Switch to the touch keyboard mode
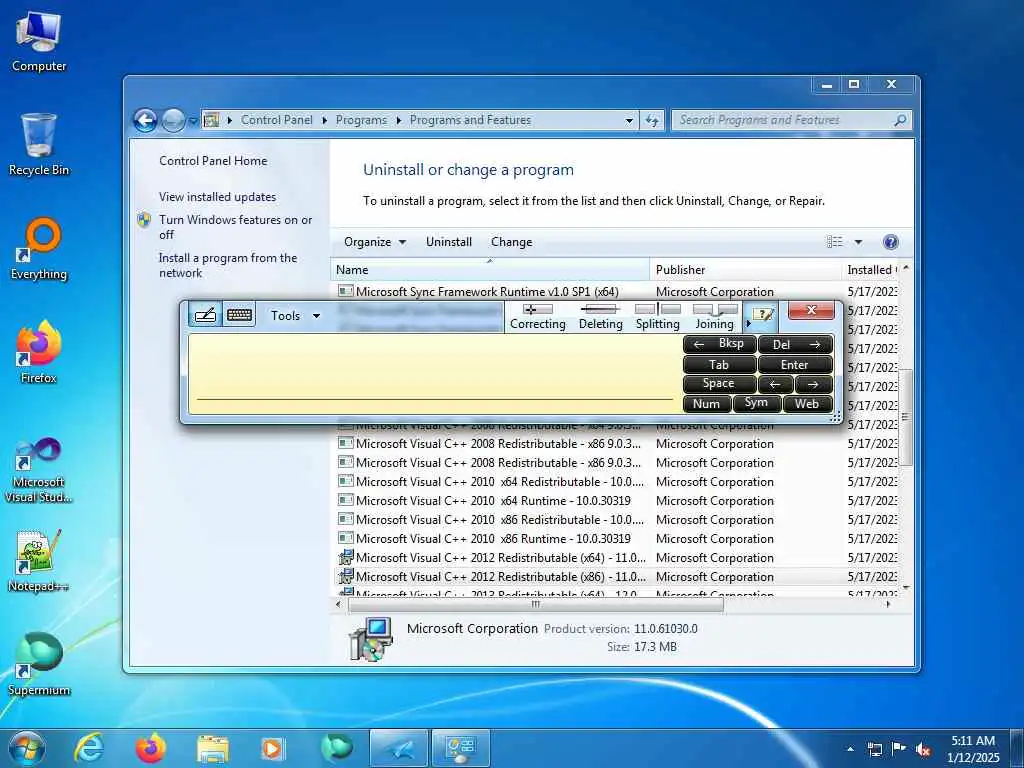The image size is (1024, 768). pos(239,315)
